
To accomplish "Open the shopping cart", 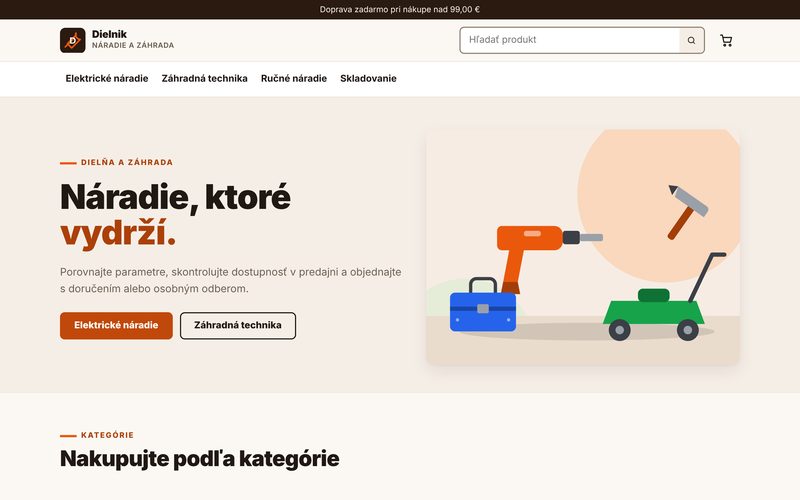I will (726, 40).
